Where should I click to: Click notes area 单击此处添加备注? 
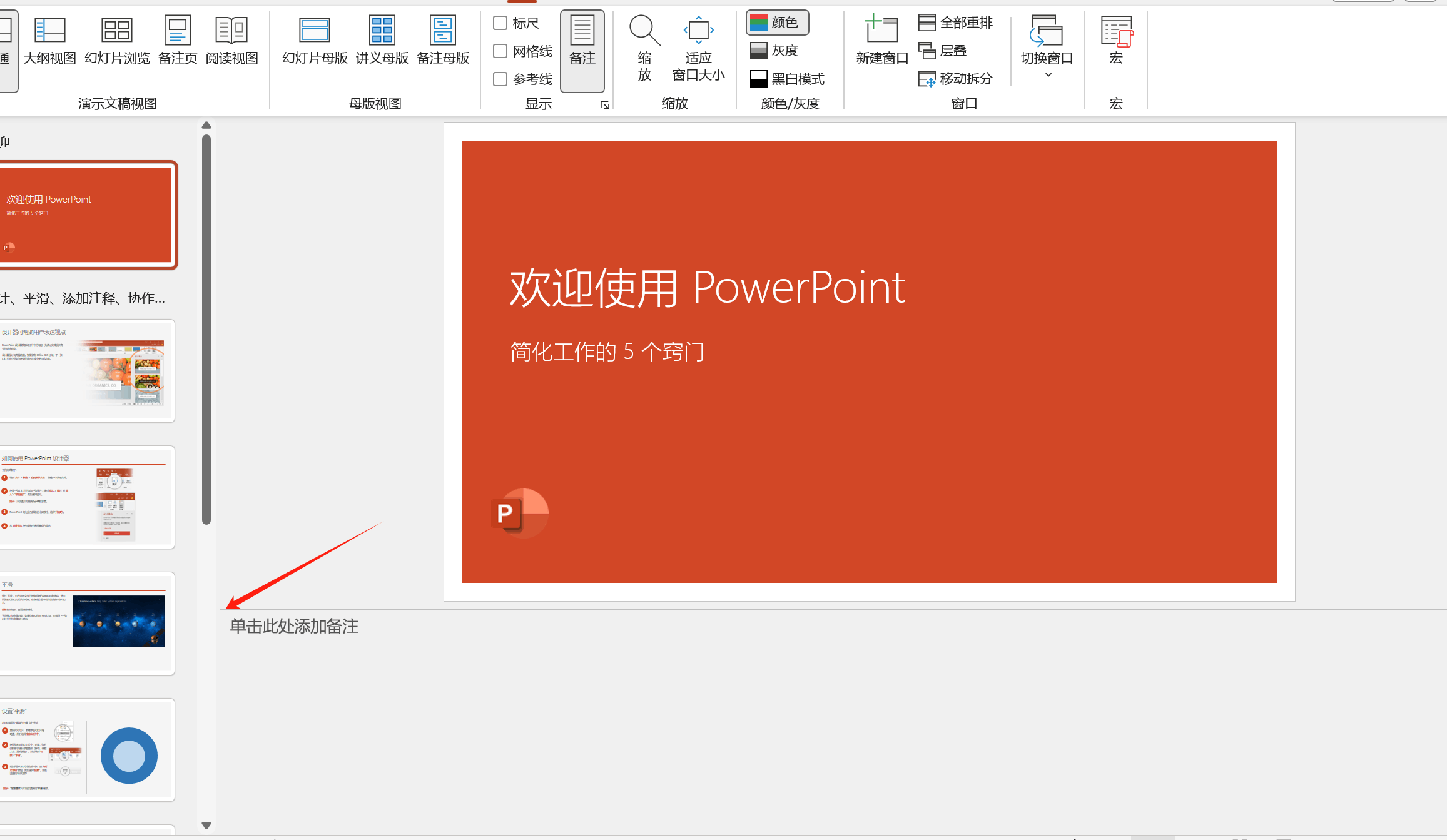click(x=294, y=627)
